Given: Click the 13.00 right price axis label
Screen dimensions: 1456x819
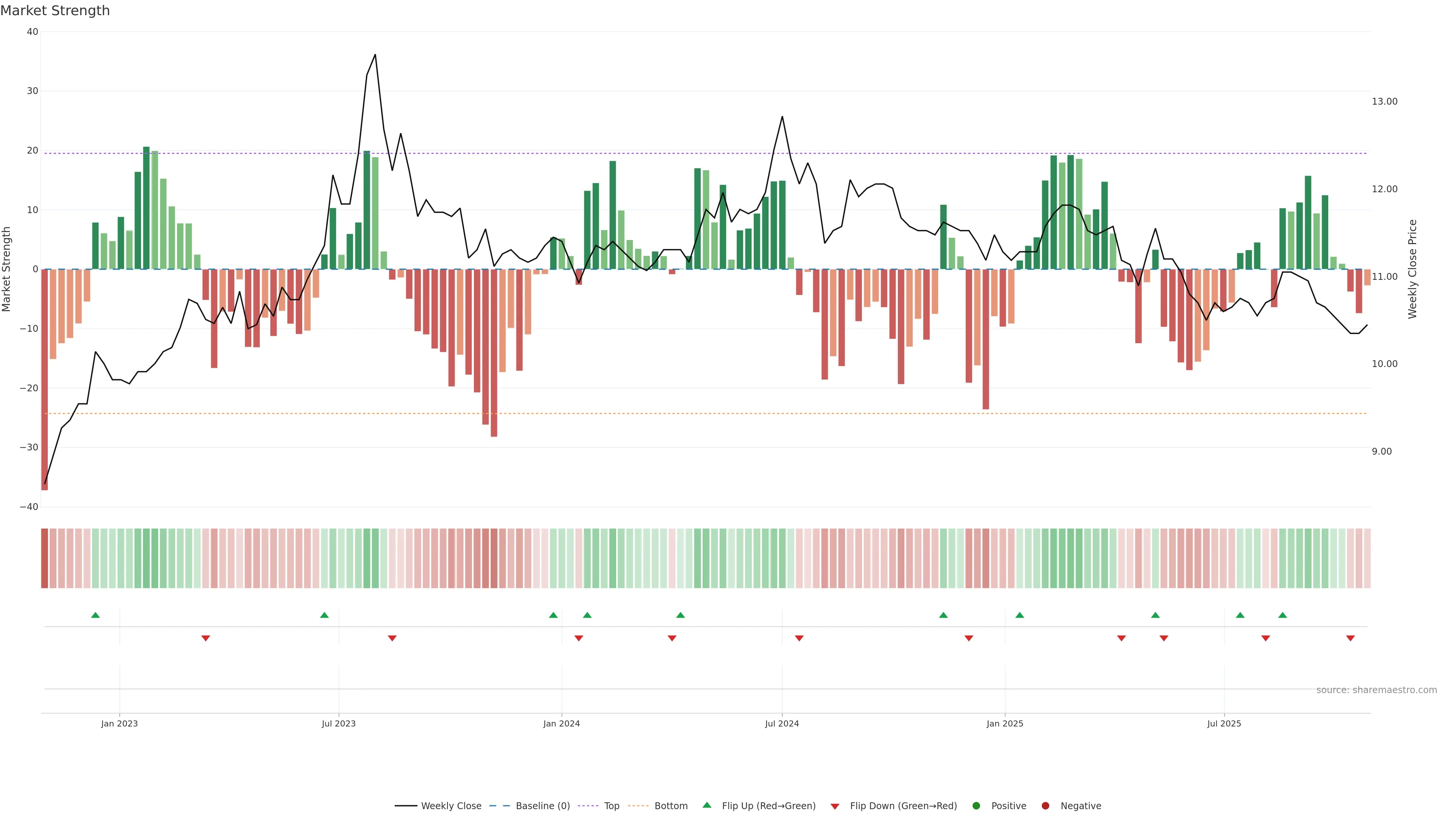Looking at the screenshot, I should (1384, 102).
